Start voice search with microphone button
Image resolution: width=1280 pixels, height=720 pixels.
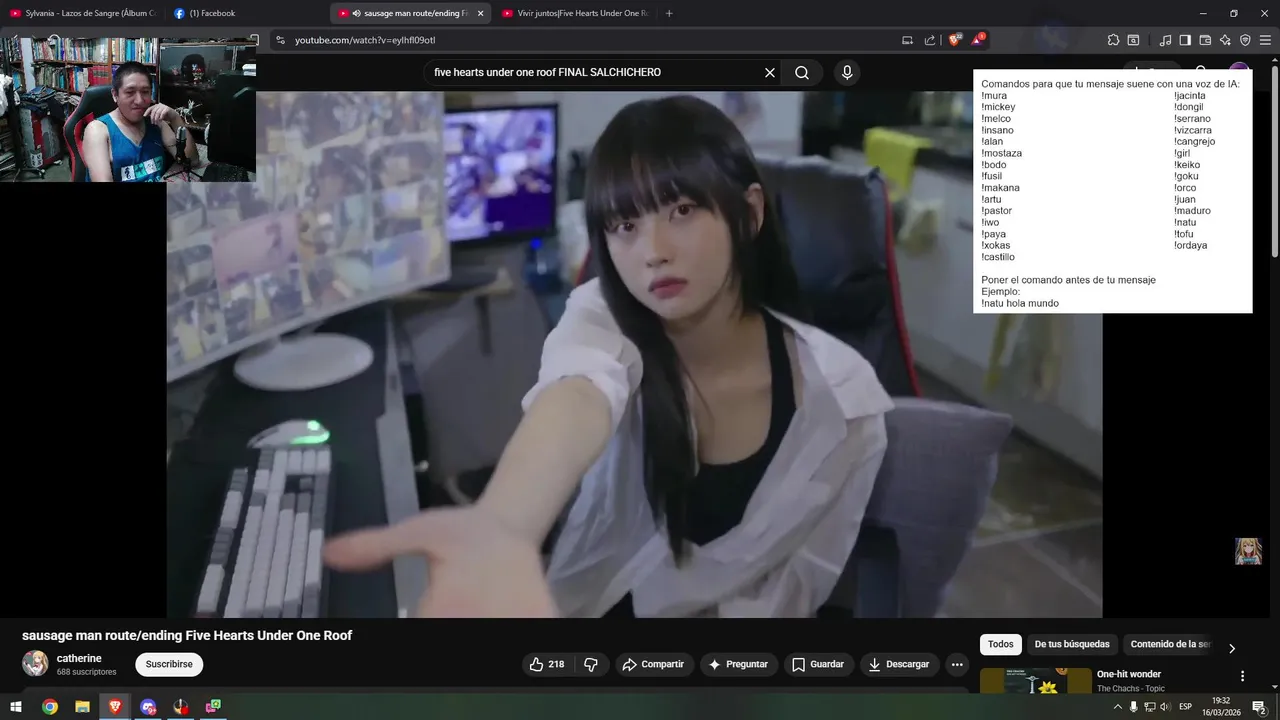coord(847,72)
